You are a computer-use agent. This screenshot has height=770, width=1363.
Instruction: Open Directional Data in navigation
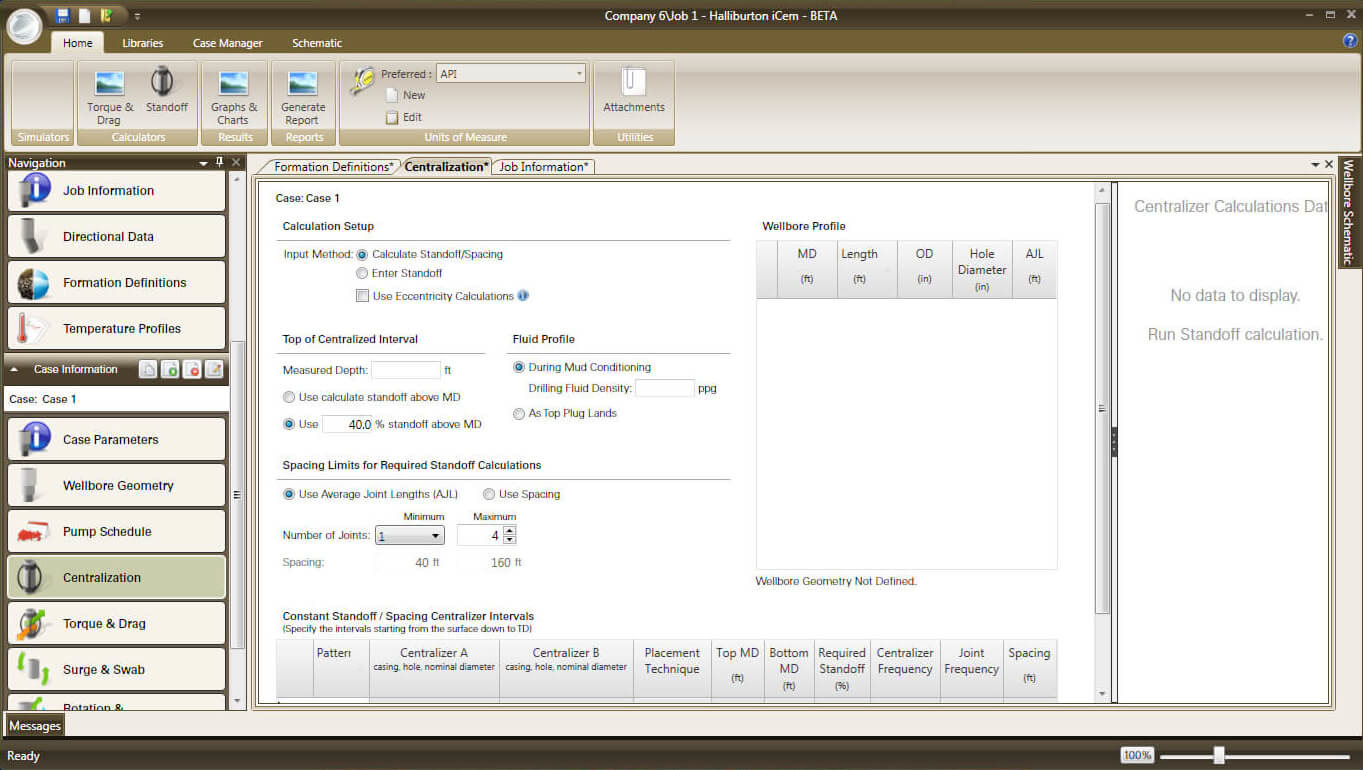[117, 236]
